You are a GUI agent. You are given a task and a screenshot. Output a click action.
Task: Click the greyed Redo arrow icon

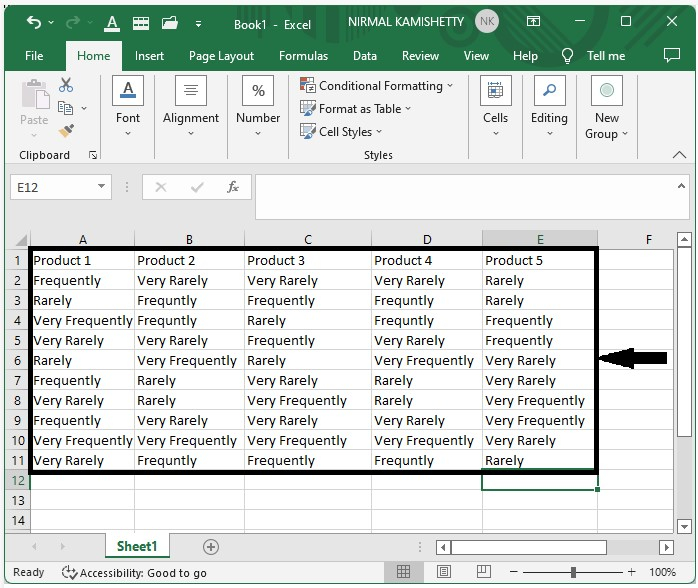[73, 22]
